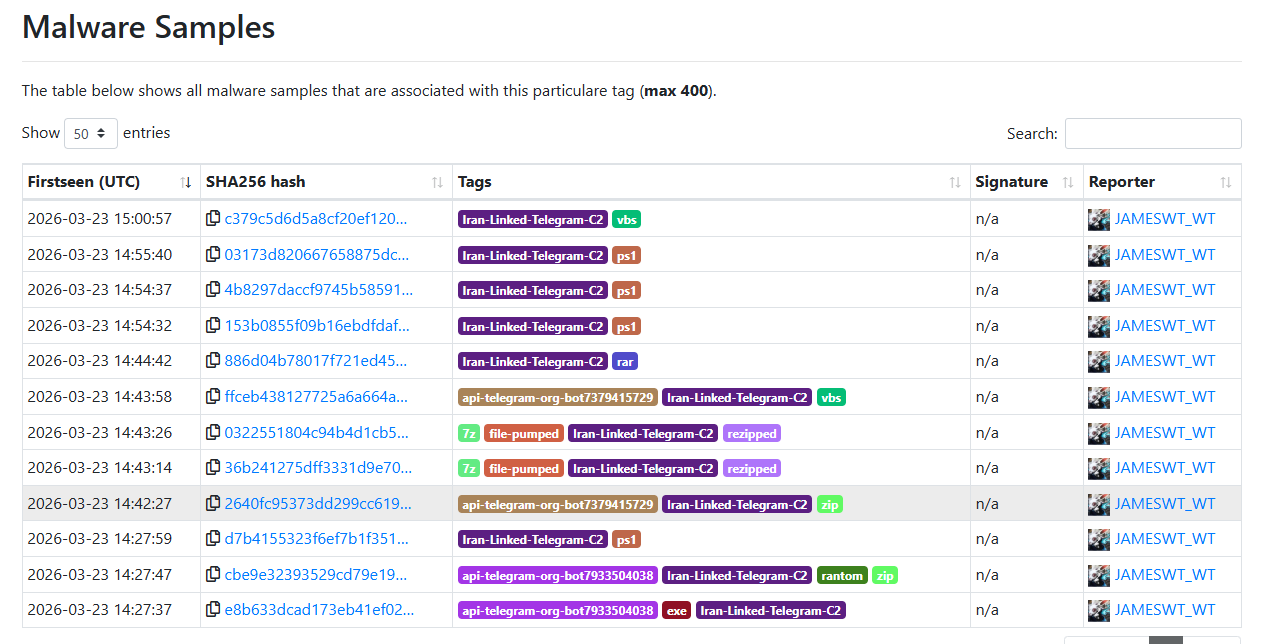Open sample hash e8b633dcad173eb41ef02...
1286x644 pixels.
pyautogui.click(x=319, y=610)
